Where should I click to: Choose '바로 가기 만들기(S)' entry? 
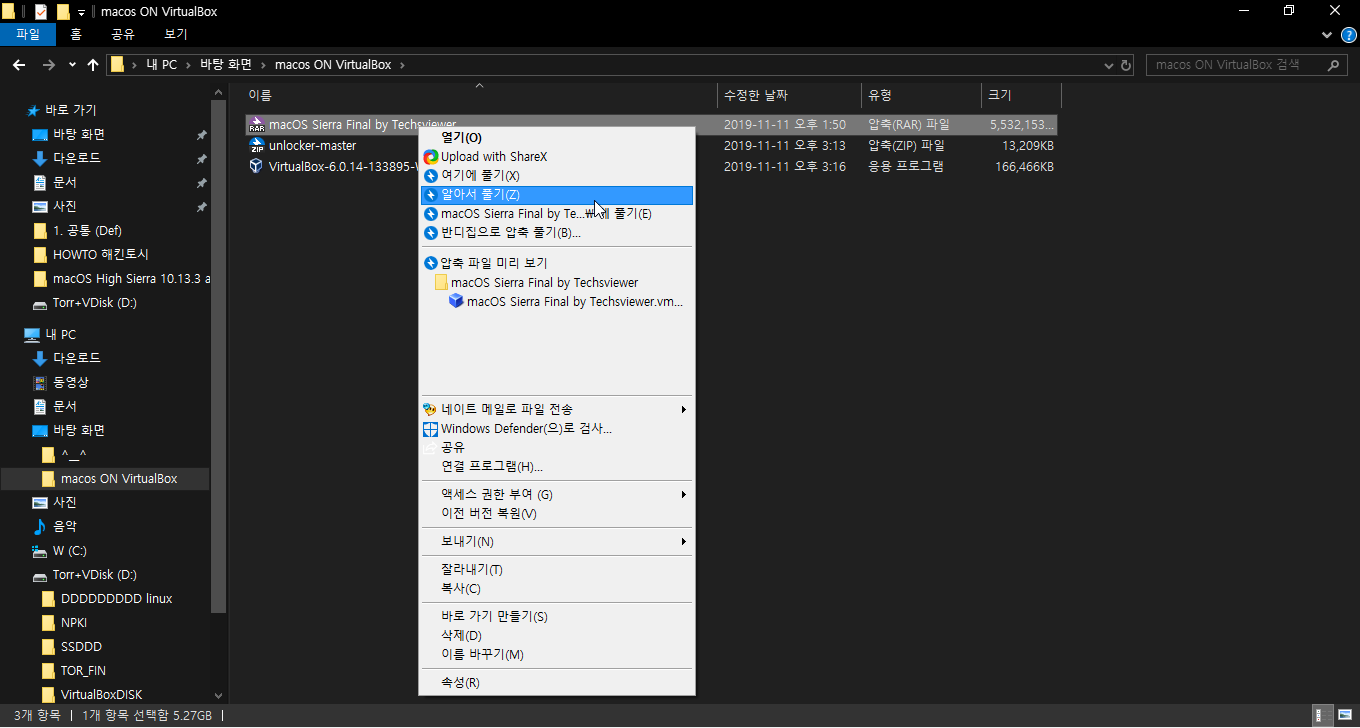pyautogui.click(x=557, y=616)
